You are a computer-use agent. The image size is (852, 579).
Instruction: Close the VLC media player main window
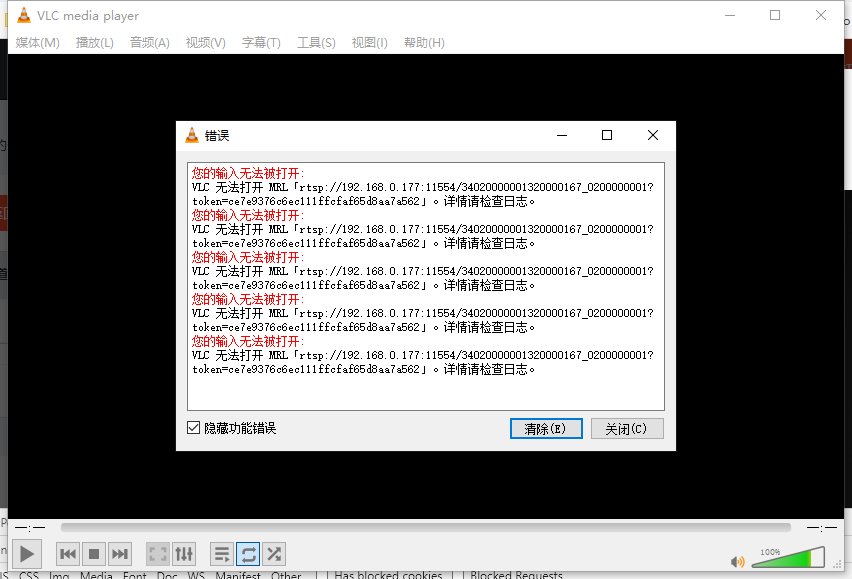click(820, 15)
